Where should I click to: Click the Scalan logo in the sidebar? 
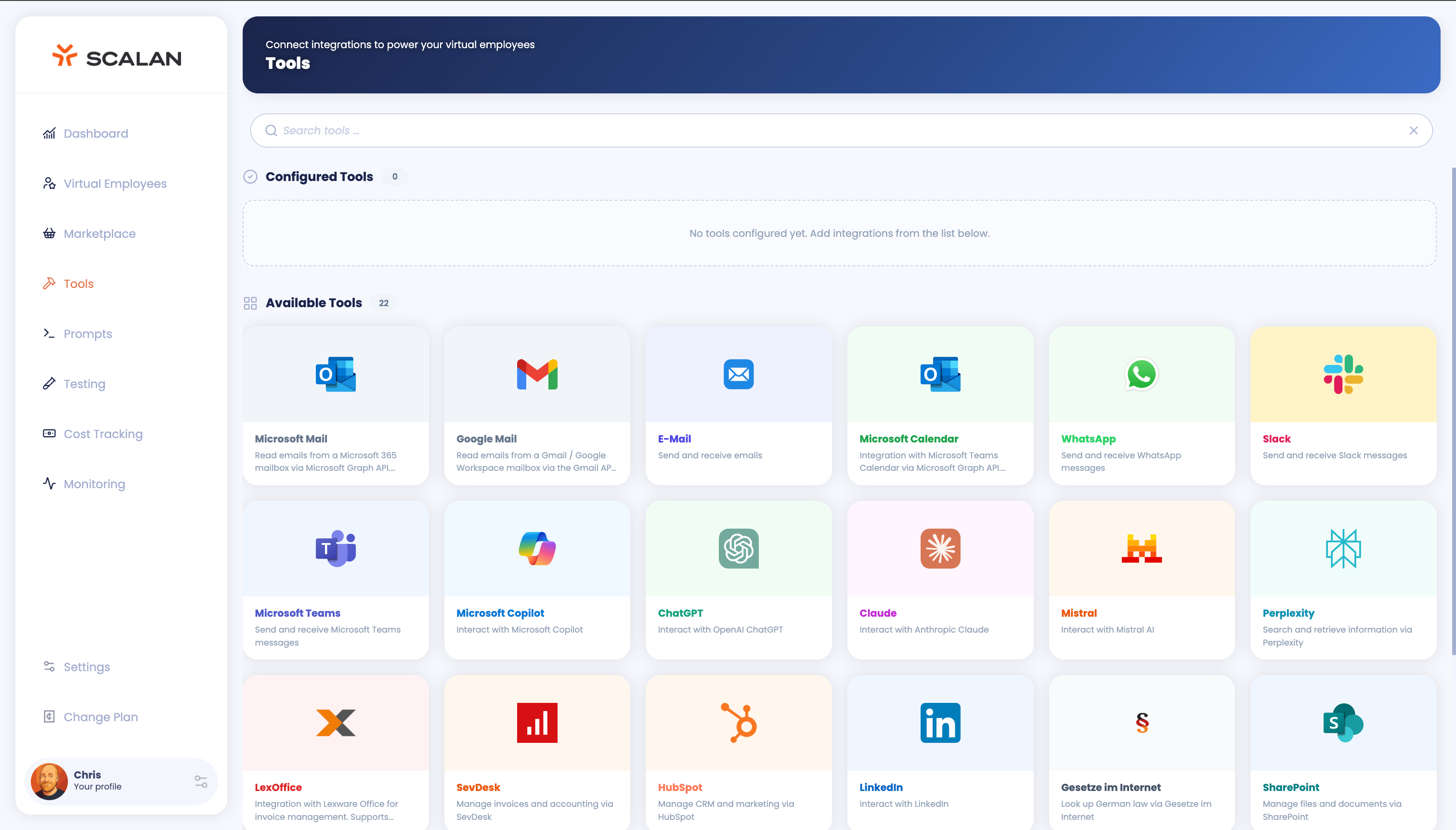pos(117,56)
